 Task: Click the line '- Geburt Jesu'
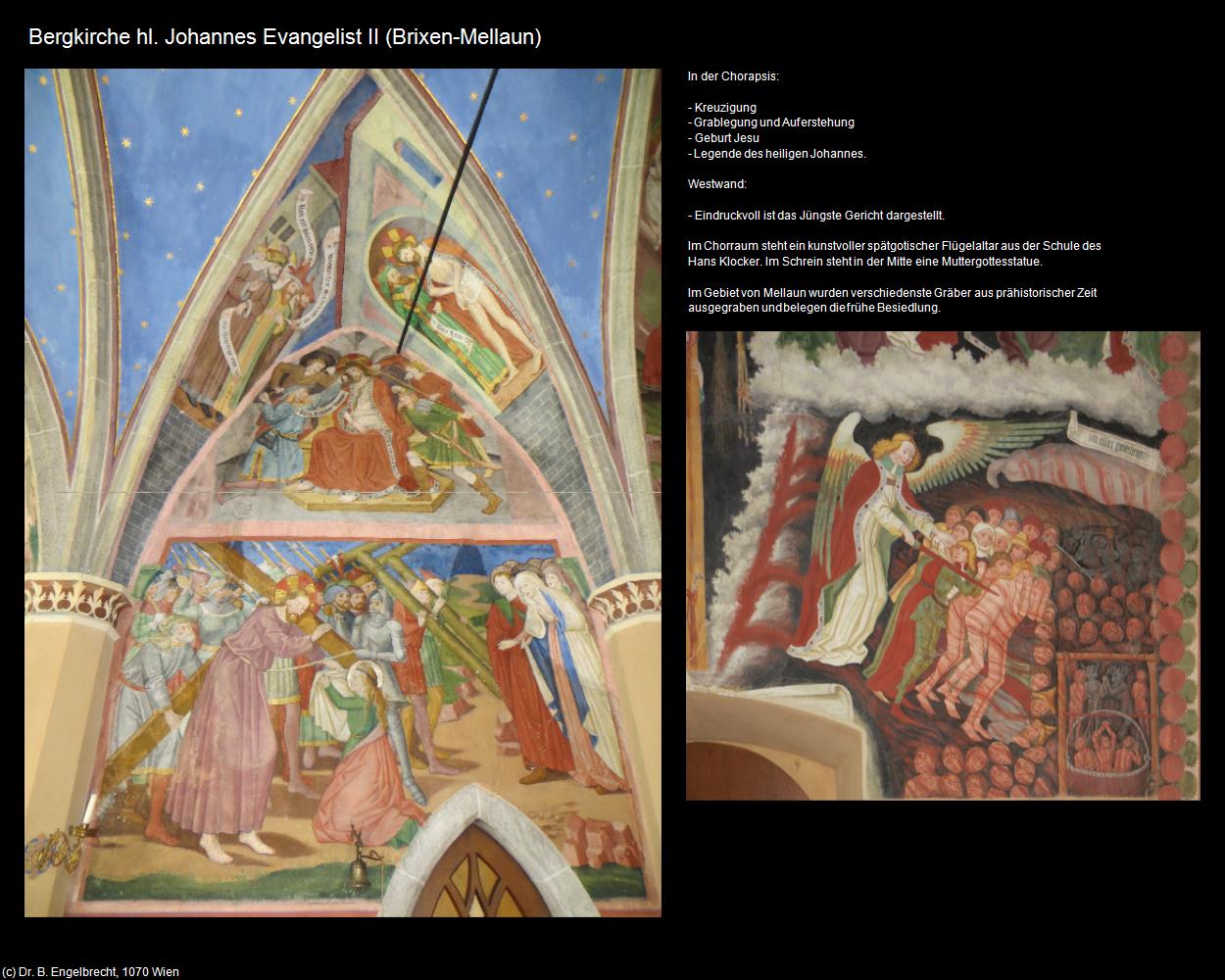coord(723,138)
